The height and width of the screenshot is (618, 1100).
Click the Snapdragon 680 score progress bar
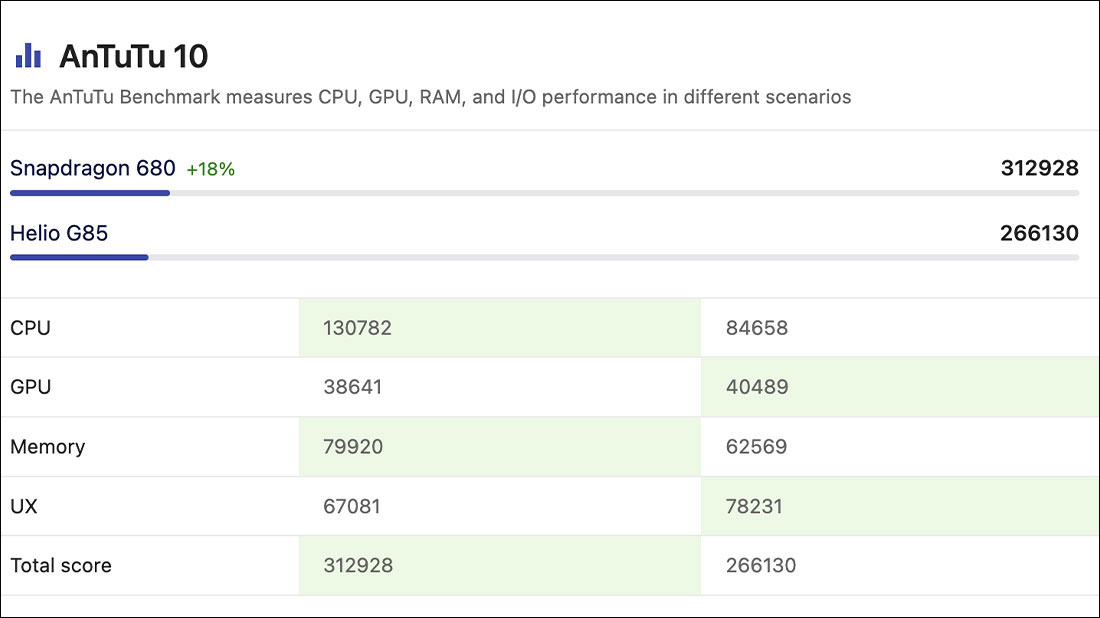point(544,193)
